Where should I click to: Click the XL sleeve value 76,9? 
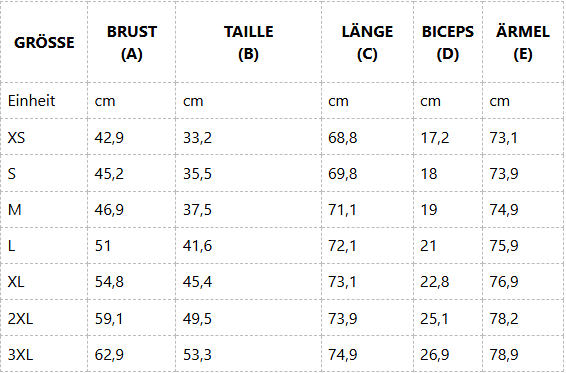(x=504, y=282)
